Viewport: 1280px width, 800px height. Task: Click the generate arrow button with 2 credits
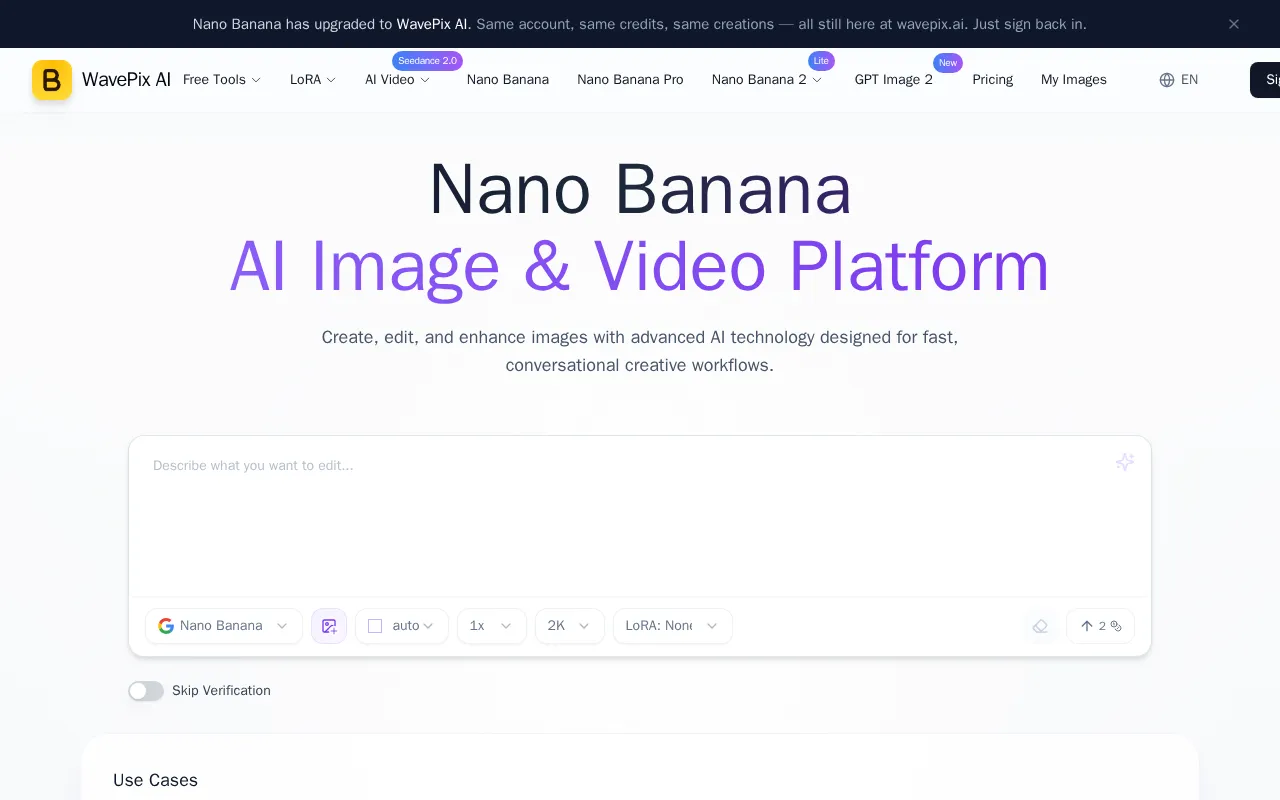[1100, 626]
